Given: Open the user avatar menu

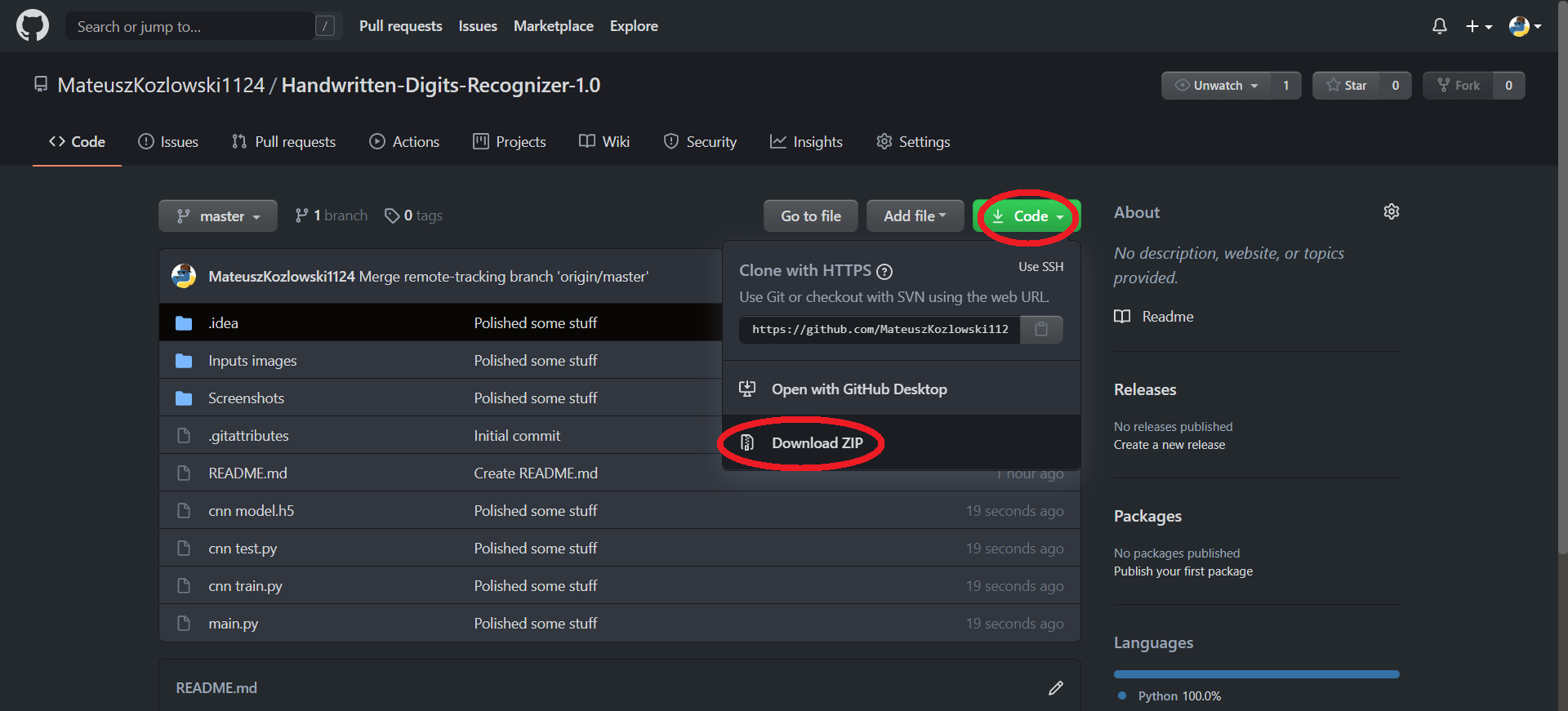Looking at the screenshot, I should pos(1525,26).
